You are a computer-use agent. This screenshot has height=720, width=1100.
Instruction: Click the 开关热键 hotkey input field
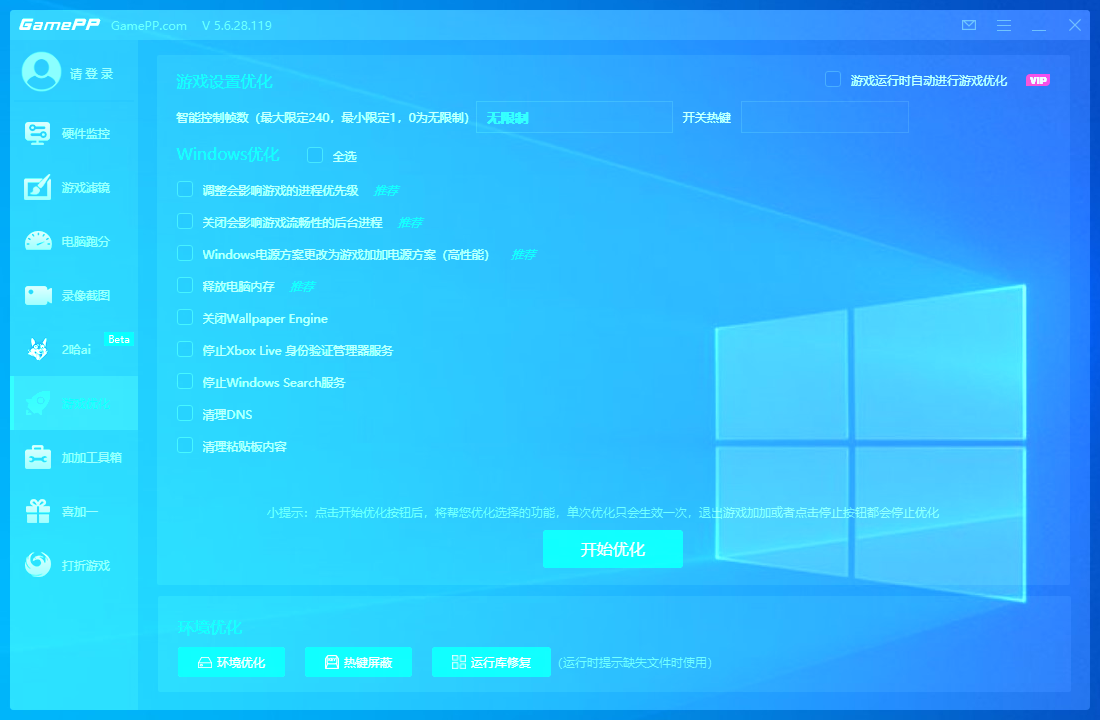(824, 118)
